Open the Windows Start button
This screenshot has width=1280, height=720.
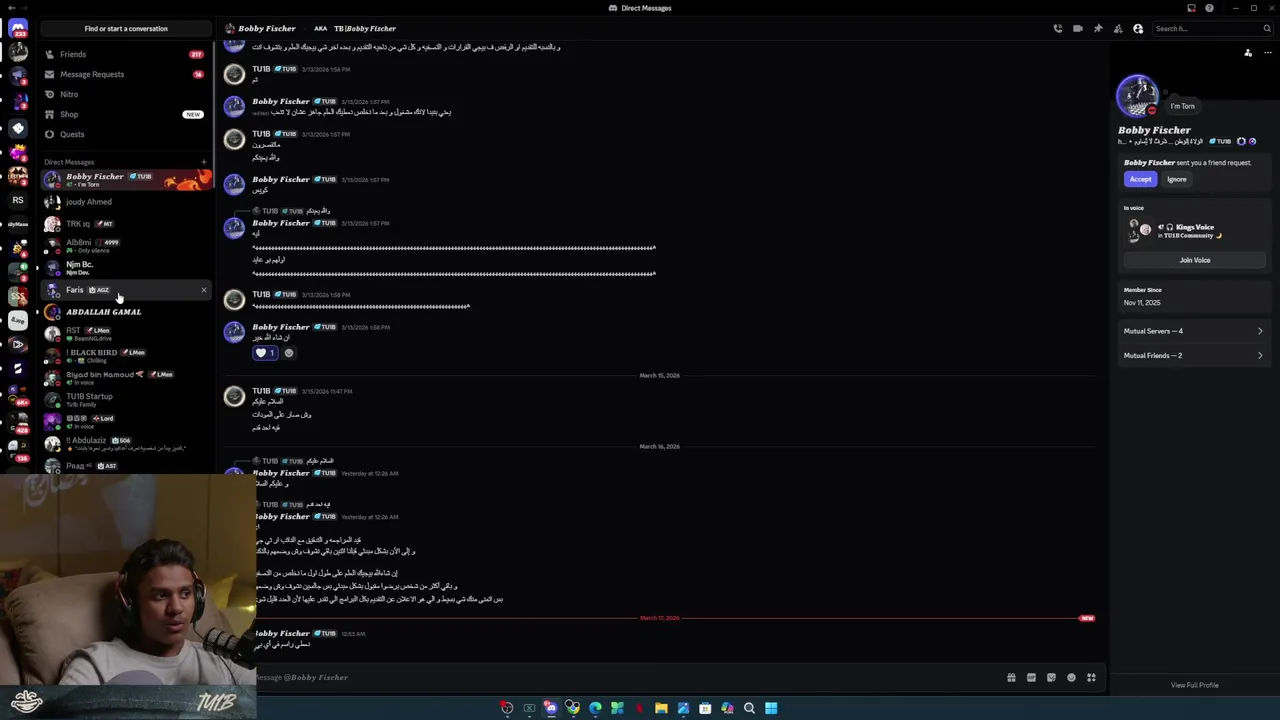pos(771,708)
